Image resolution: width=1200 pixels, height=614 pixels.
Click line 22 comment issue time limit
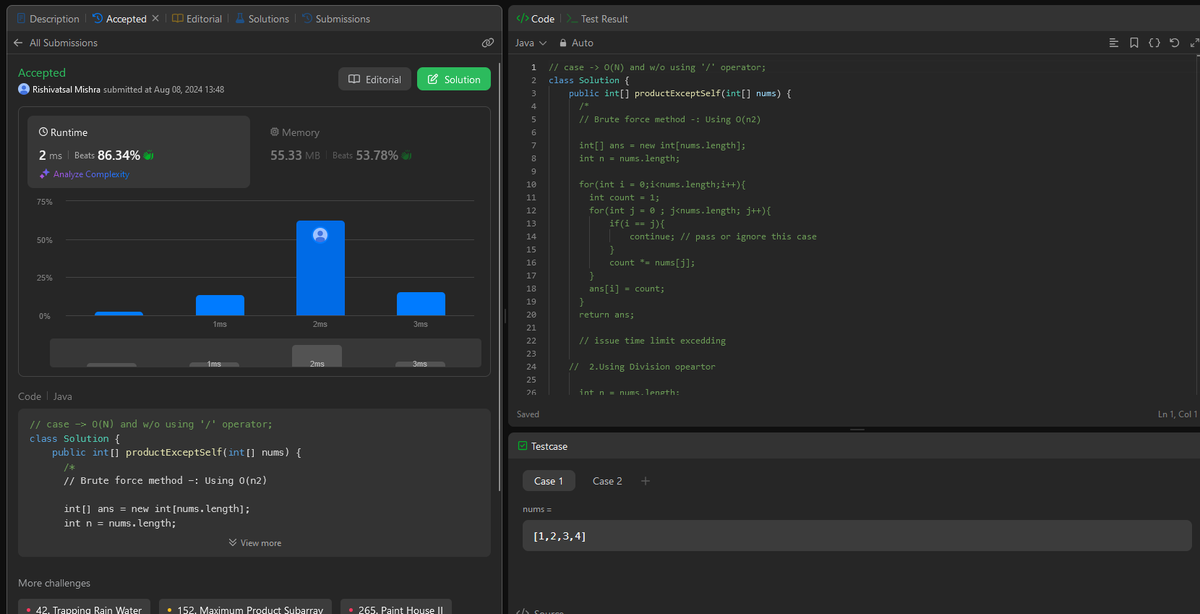point(652,340)
